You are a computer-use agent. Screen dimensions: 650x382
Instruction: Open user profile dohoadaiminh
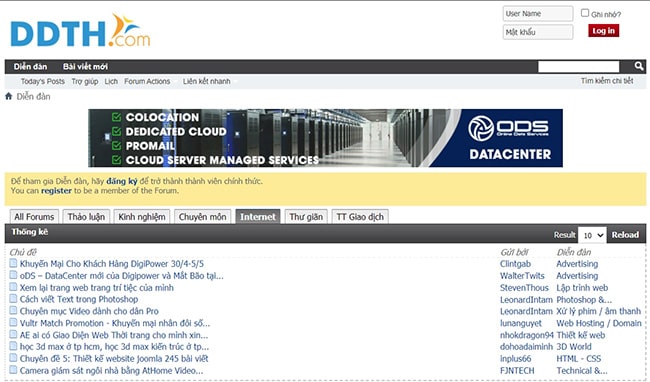526,347
